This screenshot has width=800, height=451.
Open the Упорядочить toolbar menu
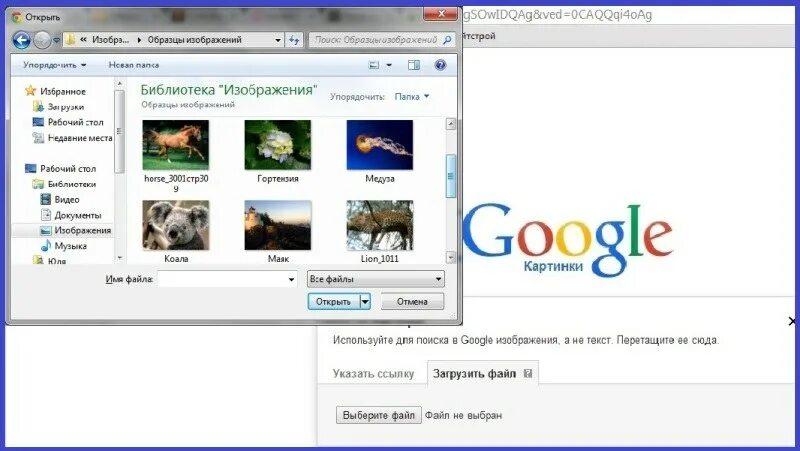coord(55,65)
